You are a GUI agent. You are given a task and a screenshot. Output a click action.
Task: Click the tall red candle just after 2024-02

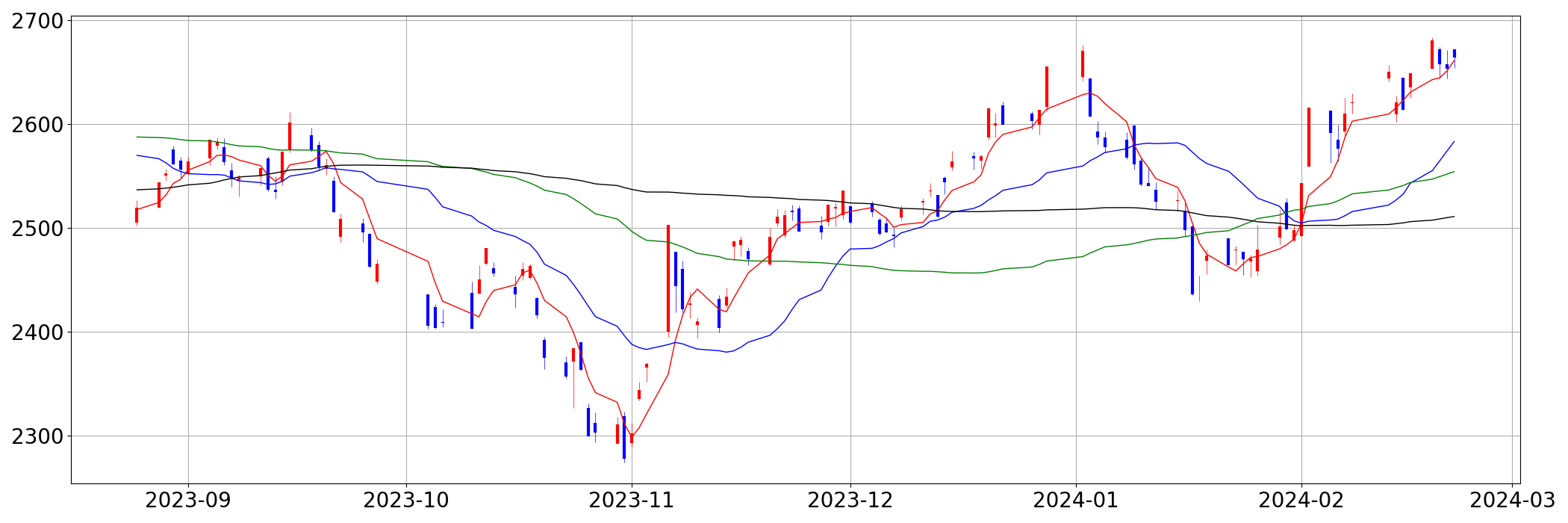(x=1309, y=137)
